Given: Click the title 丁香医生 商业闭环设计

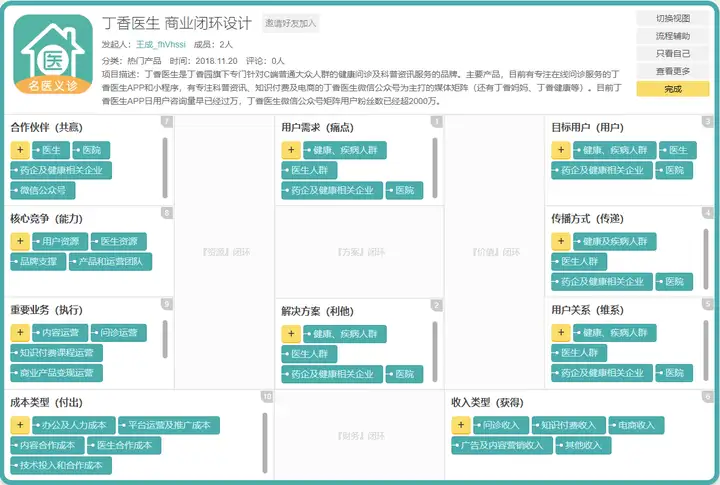Looking at the screenshot, I should (177, 23).
